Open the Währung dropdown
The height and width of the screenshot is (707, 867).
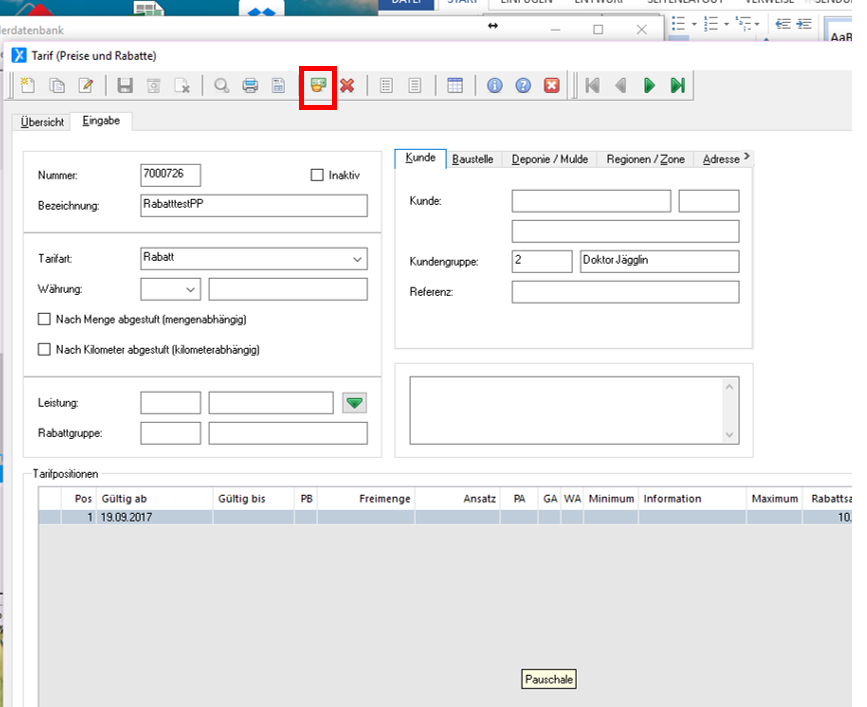191,290
